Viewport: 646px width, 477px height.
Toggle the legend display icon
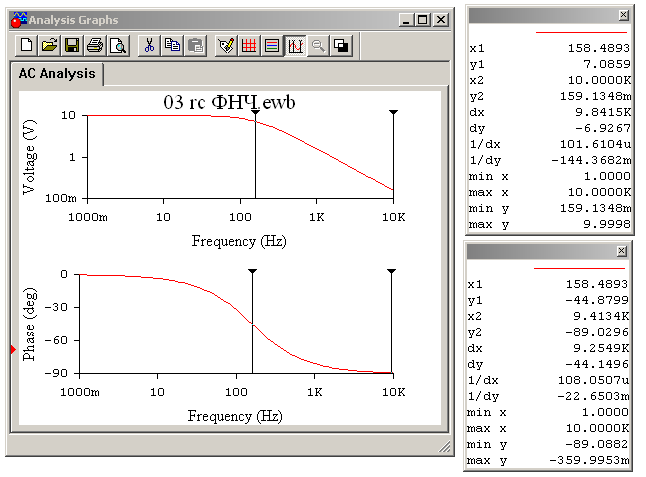[x=272, y=45]
